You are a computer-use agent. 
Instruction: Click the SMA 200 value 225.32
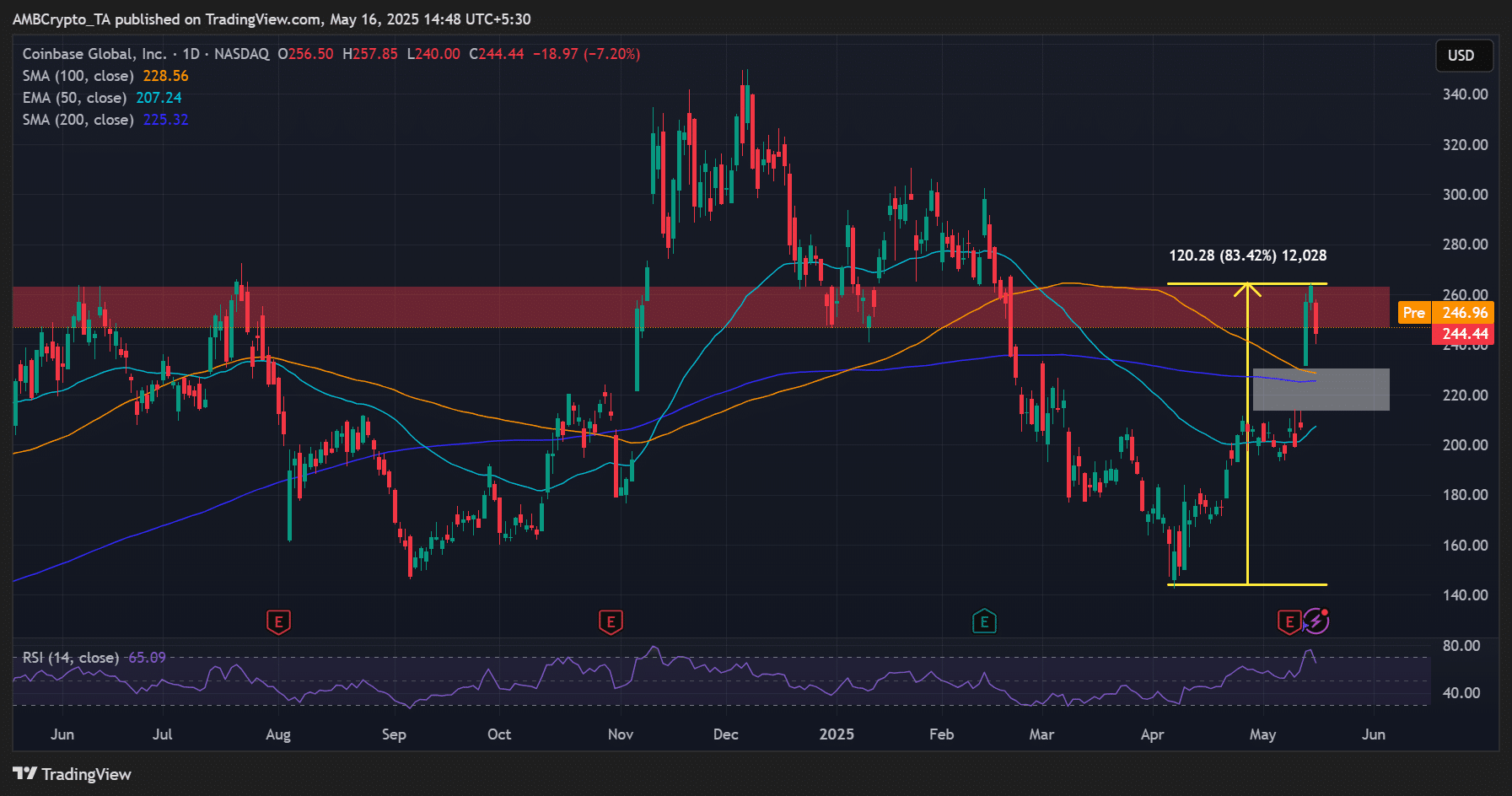coord(166,120)
